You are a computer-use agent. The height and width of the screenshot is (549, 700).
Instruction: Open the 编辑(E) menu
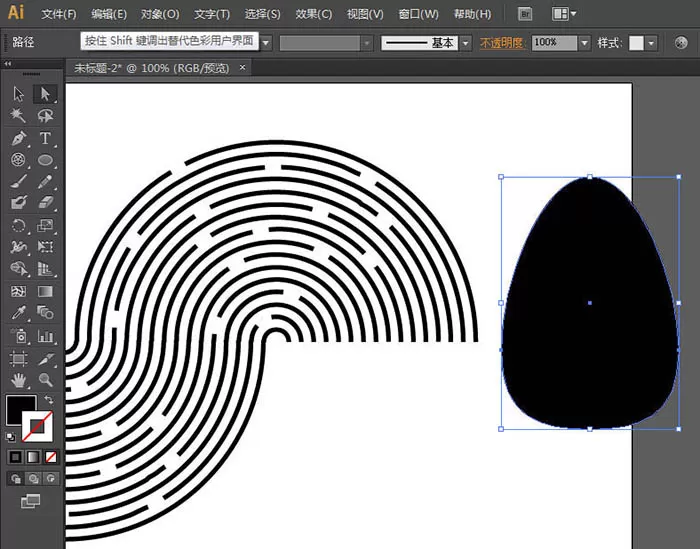(x=109, y=14)
